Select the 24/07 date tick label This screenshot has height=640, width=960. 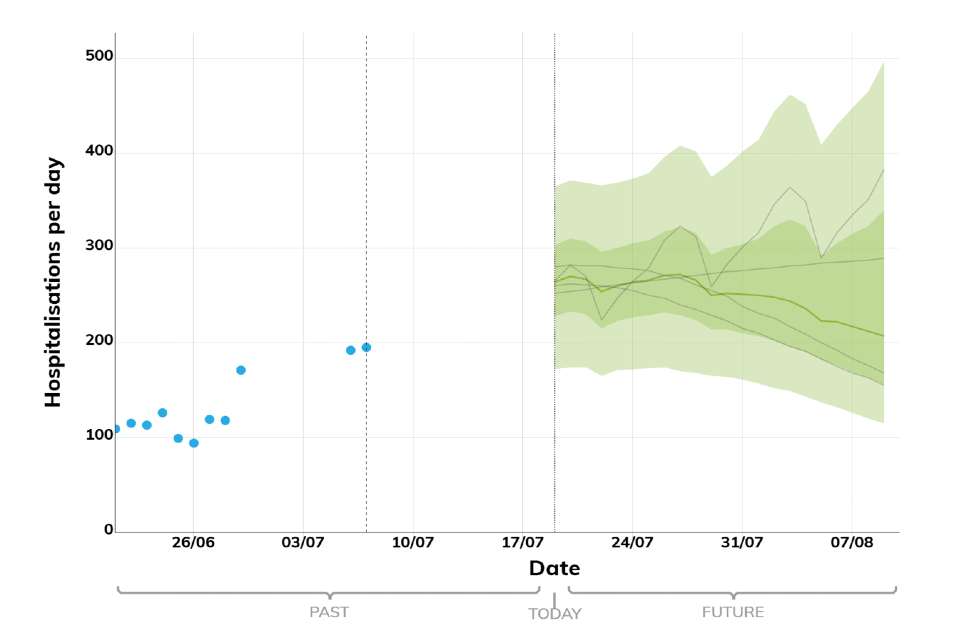coord(632,543)
